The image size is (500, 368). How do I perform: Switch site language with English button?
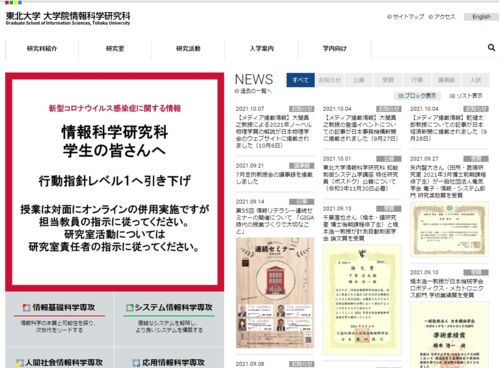click(481, 17)
